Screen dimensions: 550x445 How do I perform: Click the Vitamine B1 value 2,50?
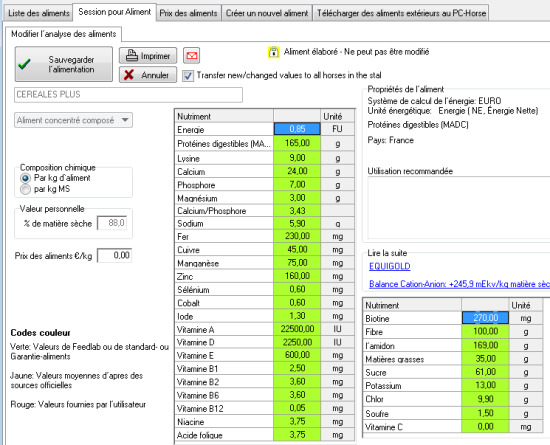pos(297,368)
